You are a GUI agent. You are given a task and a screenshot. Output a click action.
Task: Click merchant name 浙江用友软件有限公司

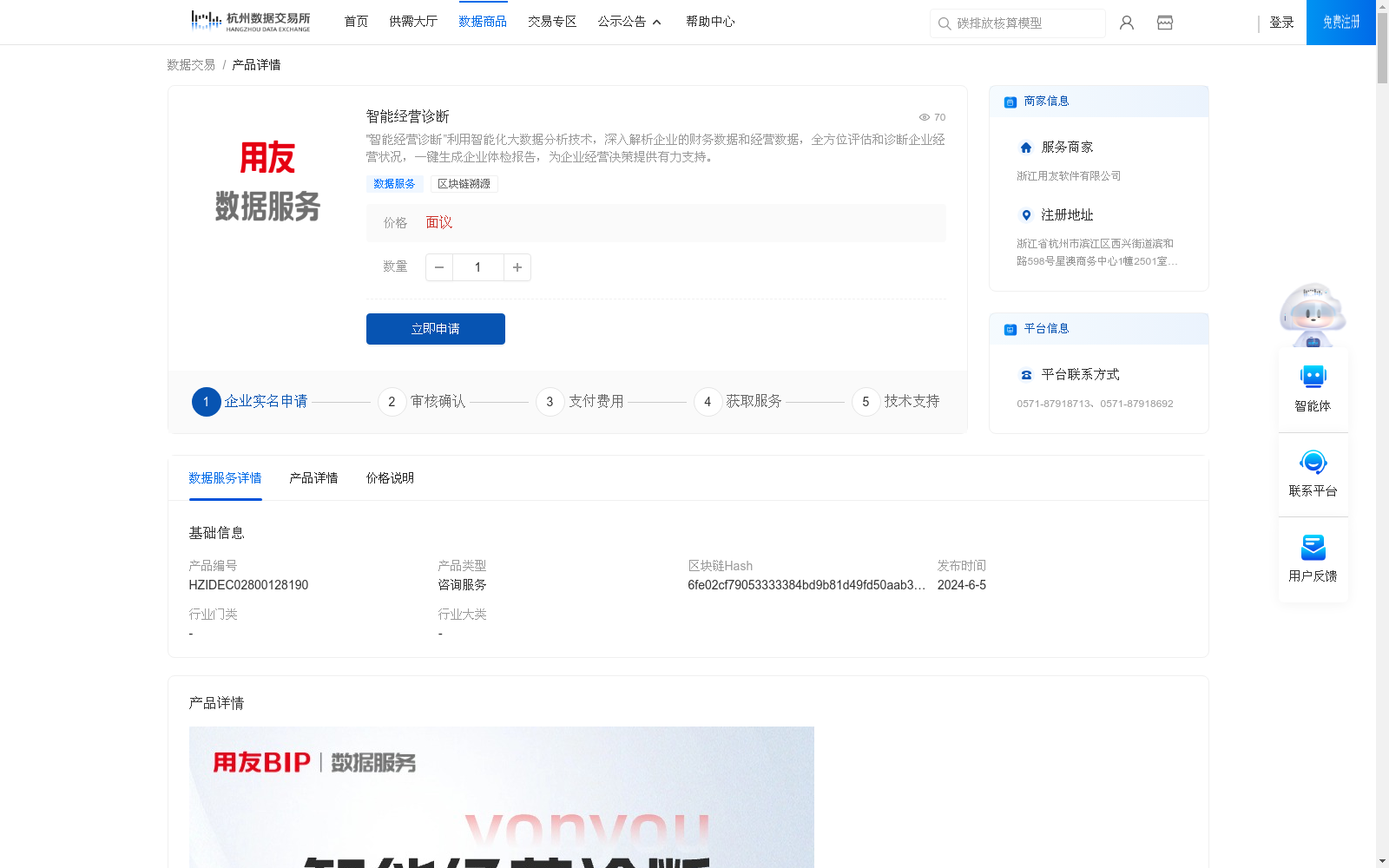coord(1069,176)
